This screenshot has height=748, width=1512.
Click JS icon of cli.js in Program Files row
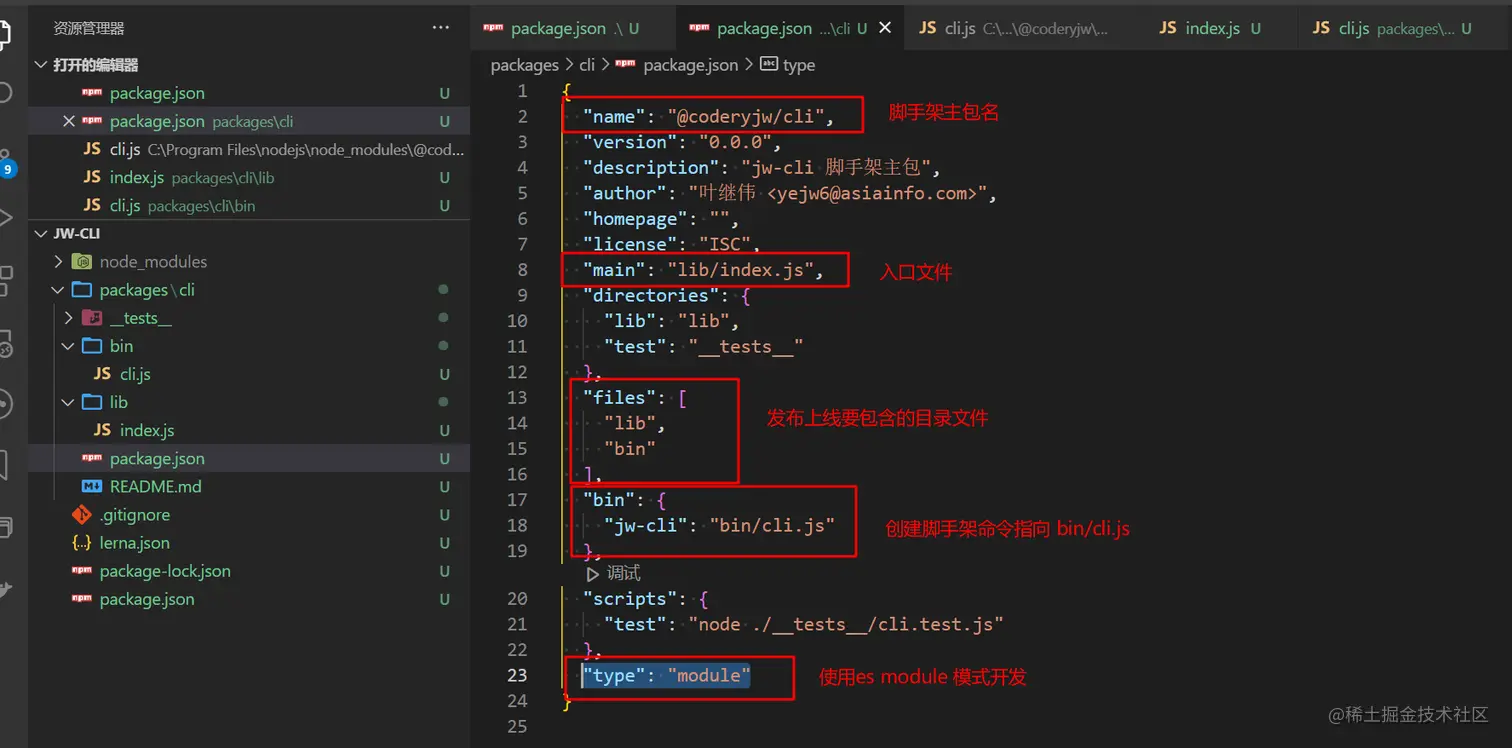[x=92, y=149]
